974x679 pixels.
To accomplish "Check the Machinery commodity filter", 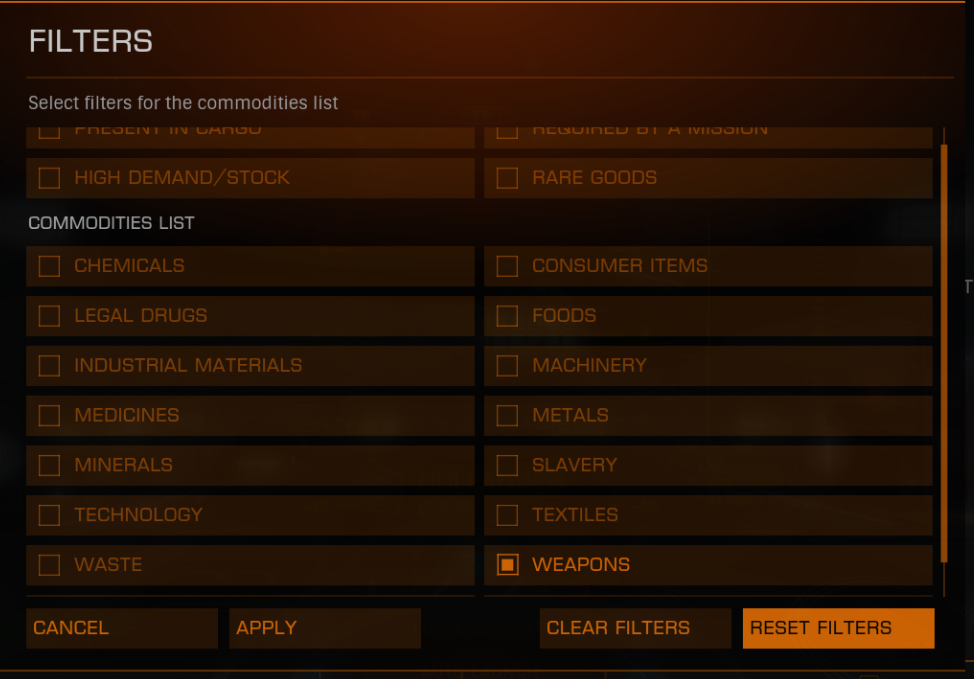I will (507, 365).
